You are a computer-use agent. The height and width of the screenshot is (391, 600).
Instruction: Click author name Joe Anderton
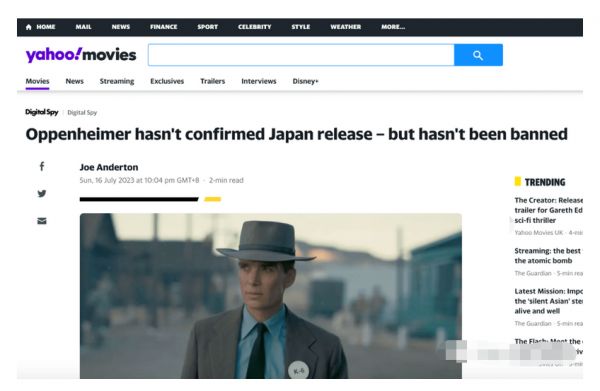tap(109, 167)
